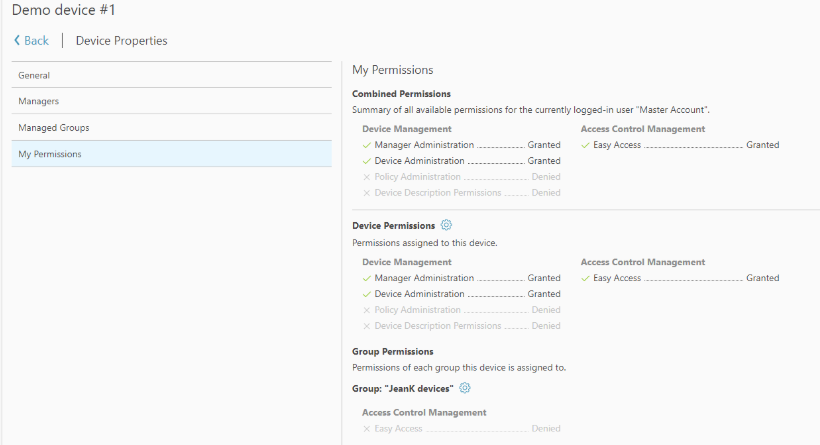Click Combined Policy Administration denied X icon
Image resolution: width=820 pixels, height=445 pixels.
(367, 177)
